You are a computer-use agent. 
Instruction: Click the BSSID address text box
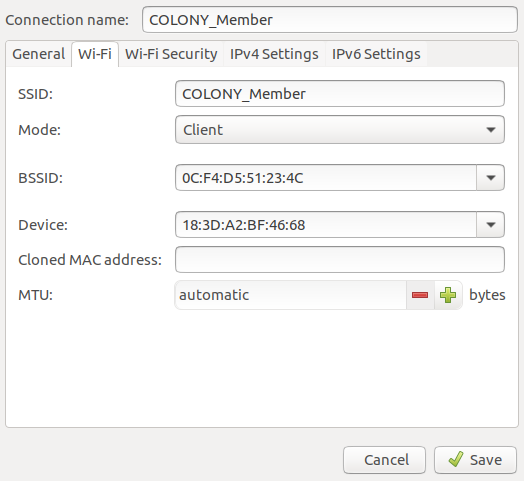coord(326,177)
